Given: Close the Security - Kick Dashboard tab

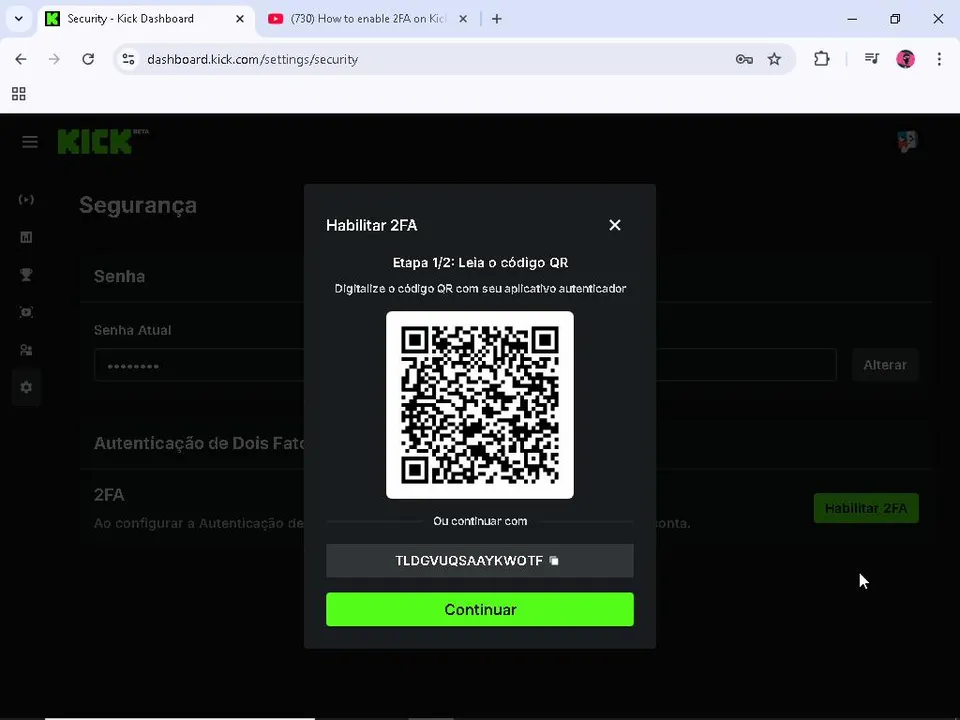Looking at the screenshot, I should click(x=240, y=19).
